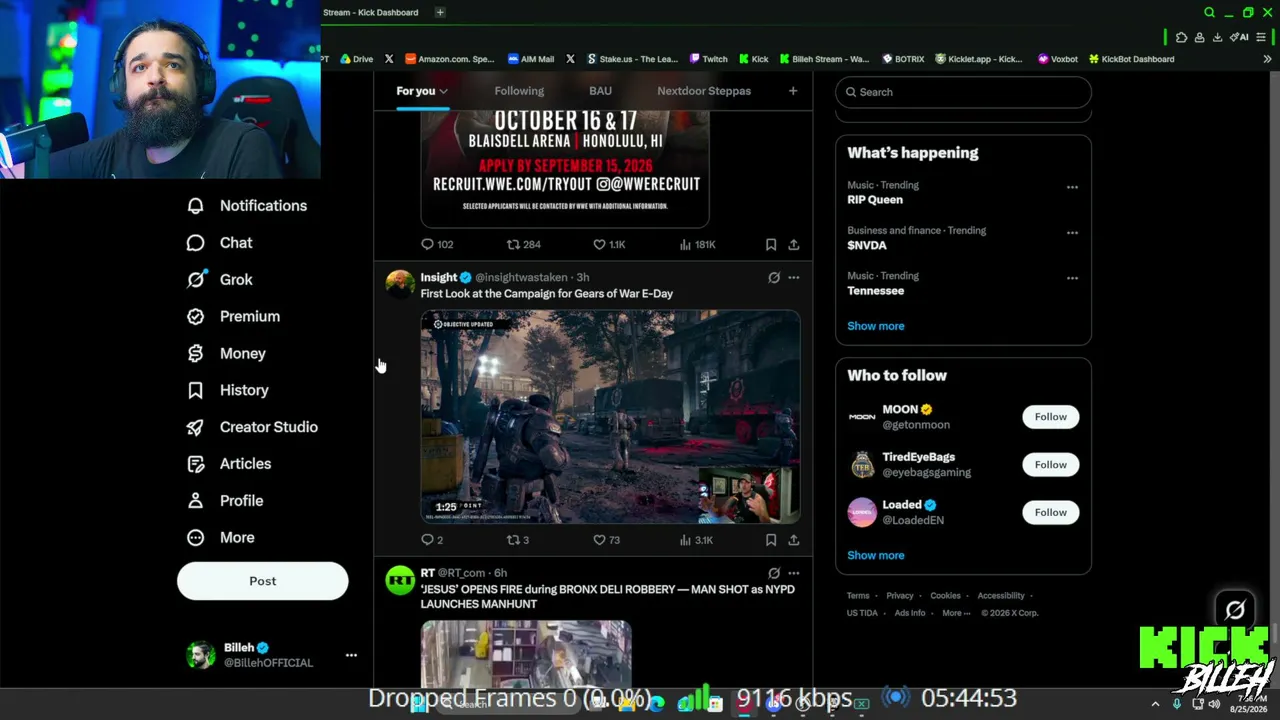The height and width of the screenshot is (720, 1280).
Task: Follow the Loaded account
Action: point(1051,513)
